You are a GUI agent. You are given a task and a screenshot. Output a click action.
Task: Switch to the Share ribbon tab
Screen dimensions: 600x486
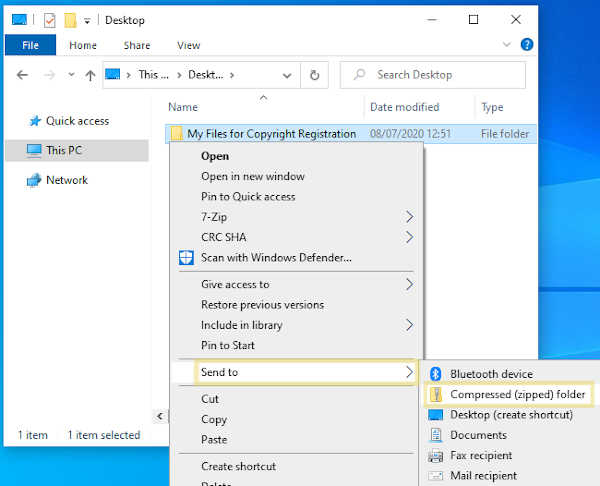pyautogui.click(x=137, y=45)
